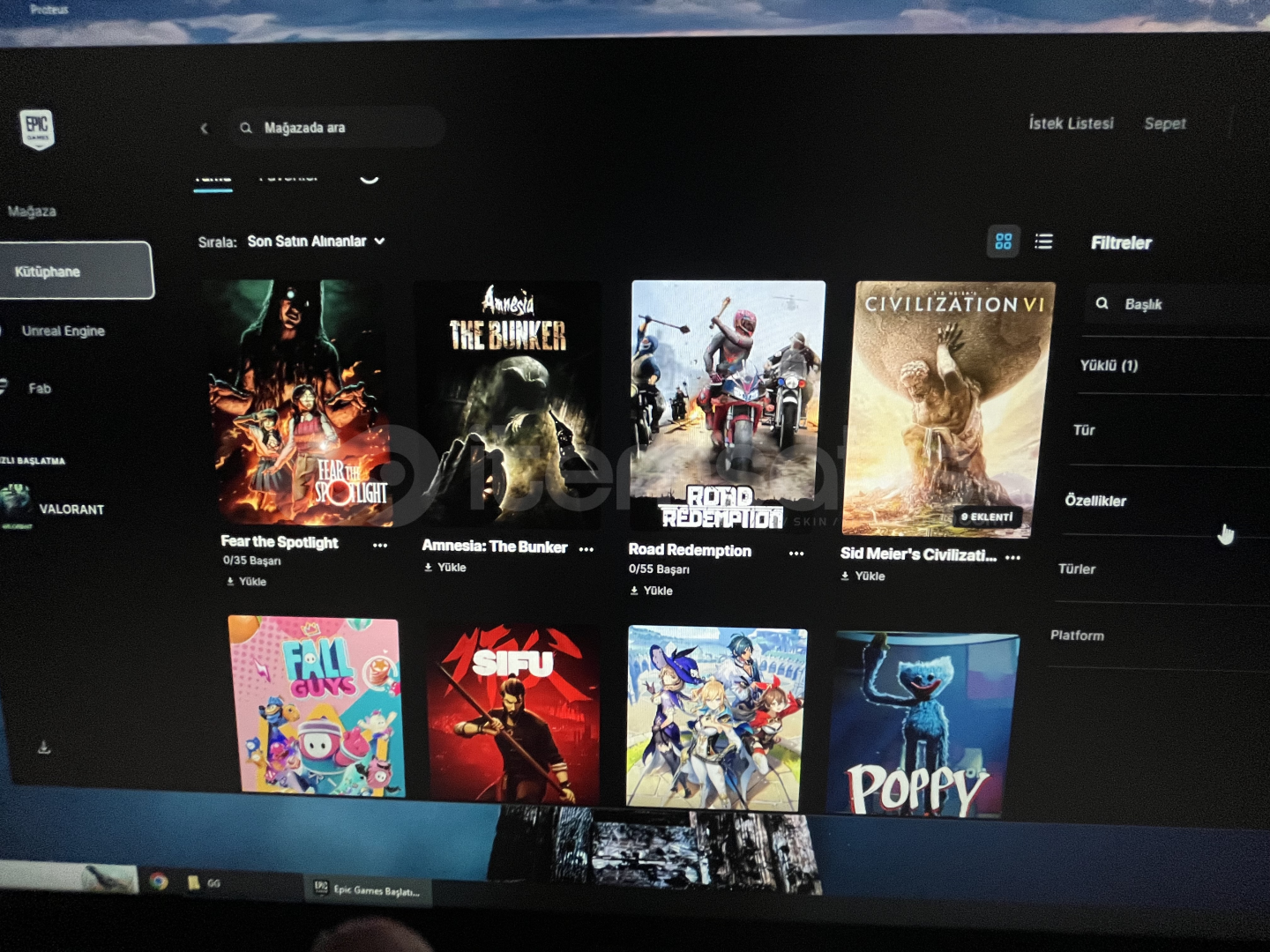Viewport: 1270px width, 952px height.
Task: Switch to list view
Action: (x=1043, y=242)
